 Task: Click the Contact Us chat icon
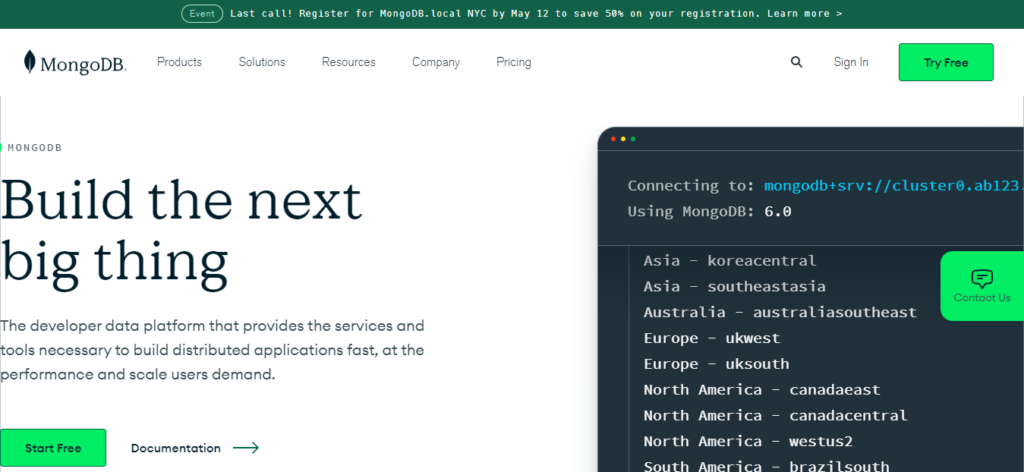tap(982, 279)
